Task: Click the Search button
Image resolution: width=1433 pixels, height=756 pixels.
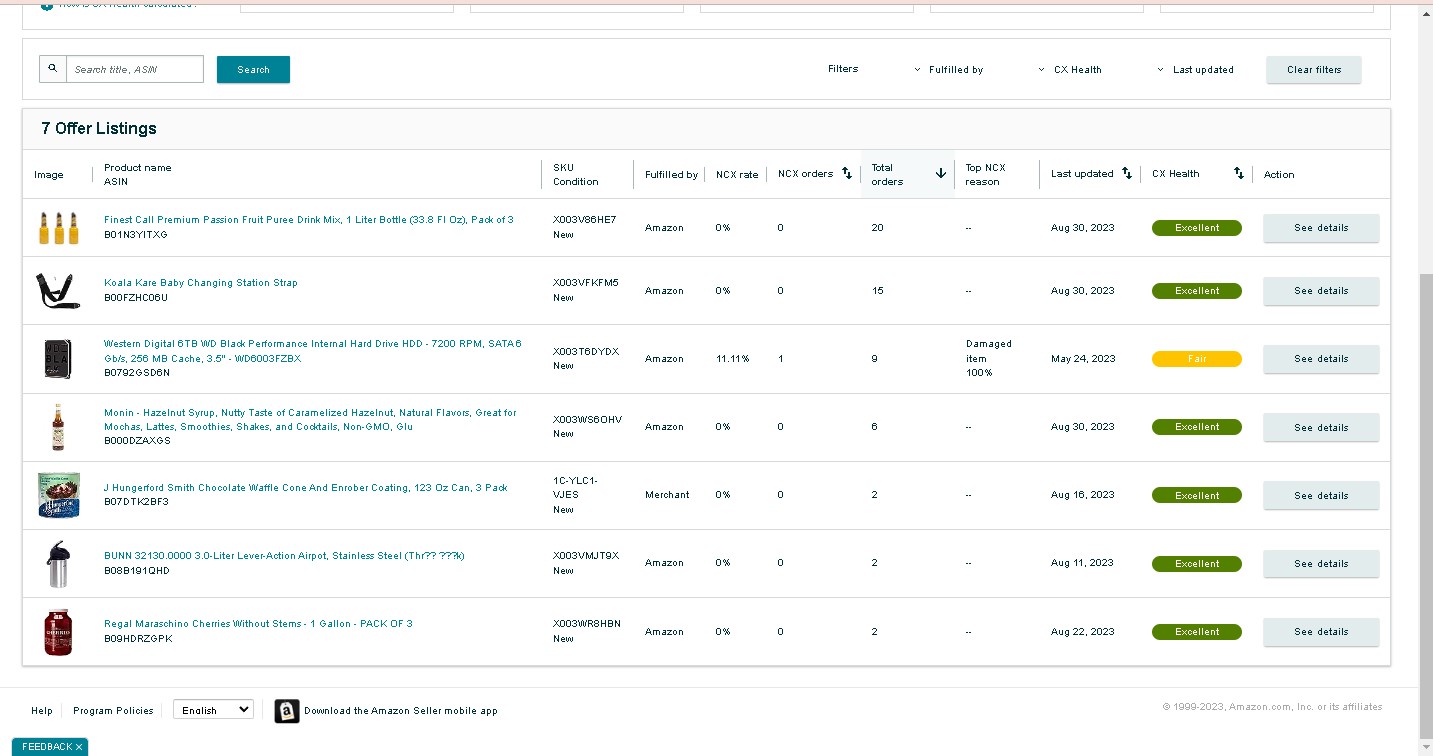Action: pyautogui.click(x=253, y=69)
